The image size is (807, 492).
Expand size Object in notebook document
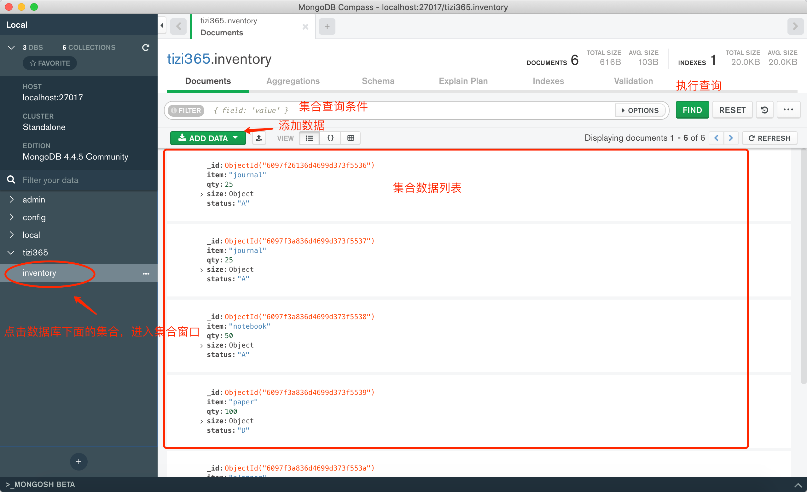pos(202,345)
